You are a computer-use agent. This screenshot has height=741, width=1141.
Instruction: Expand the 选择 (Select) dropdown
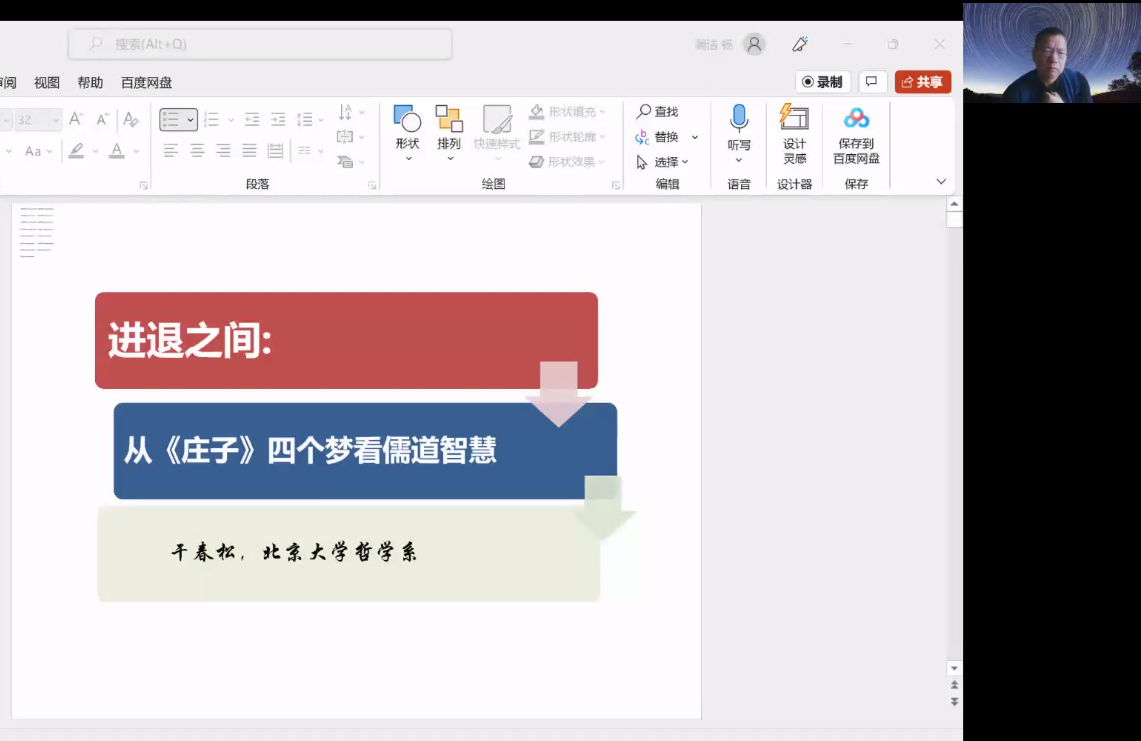[x=685, y=162]
